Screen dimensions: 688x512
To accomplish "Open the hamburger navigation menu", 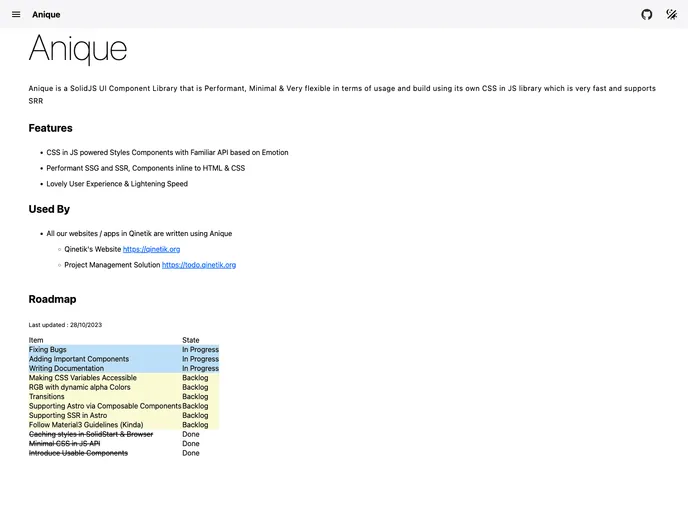I will [x=16, y=15].
